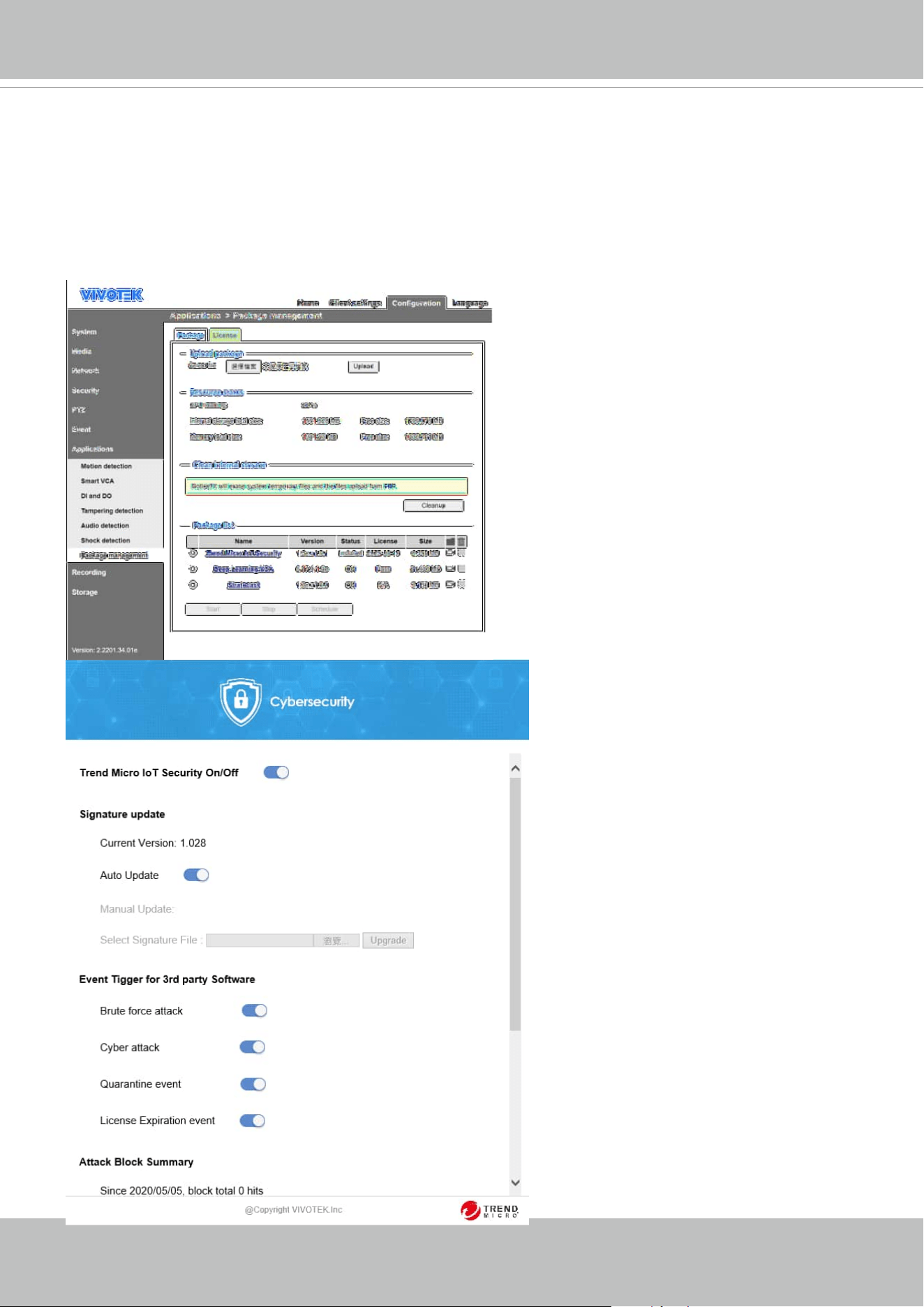Toggle the Auto Update switch
Screen dimensions: 924x1307
tap(196, 875)
